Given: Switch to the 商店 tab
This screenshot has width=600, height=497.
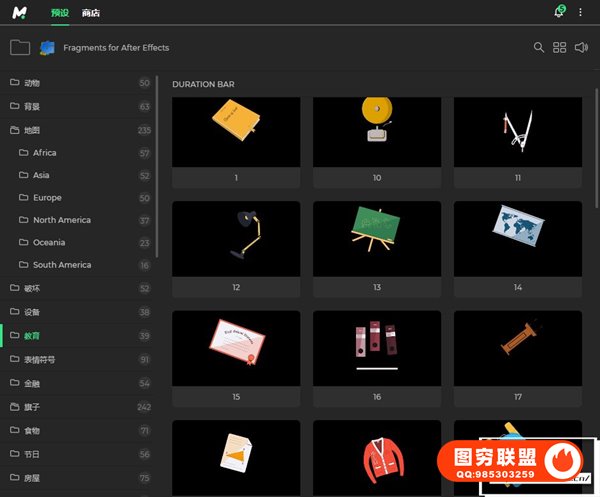Looking at the screenshot, I should (x=90, y=13).
